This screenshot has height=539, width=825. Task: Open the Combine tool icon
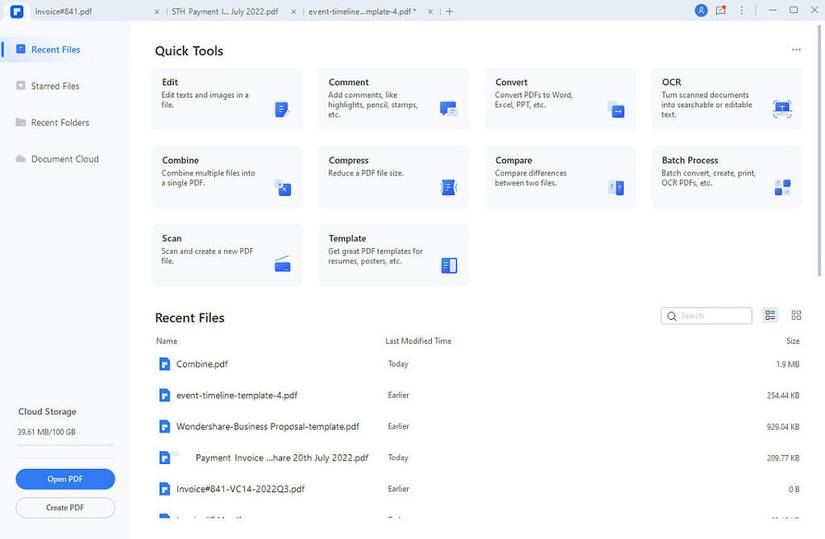point(283,187)
